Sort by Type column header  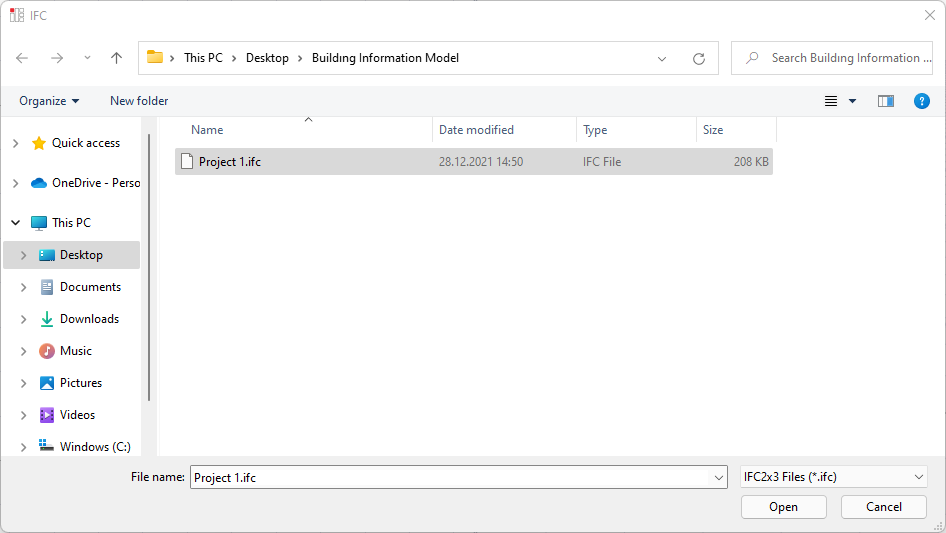pyautogui.click(x=595, y=130)
